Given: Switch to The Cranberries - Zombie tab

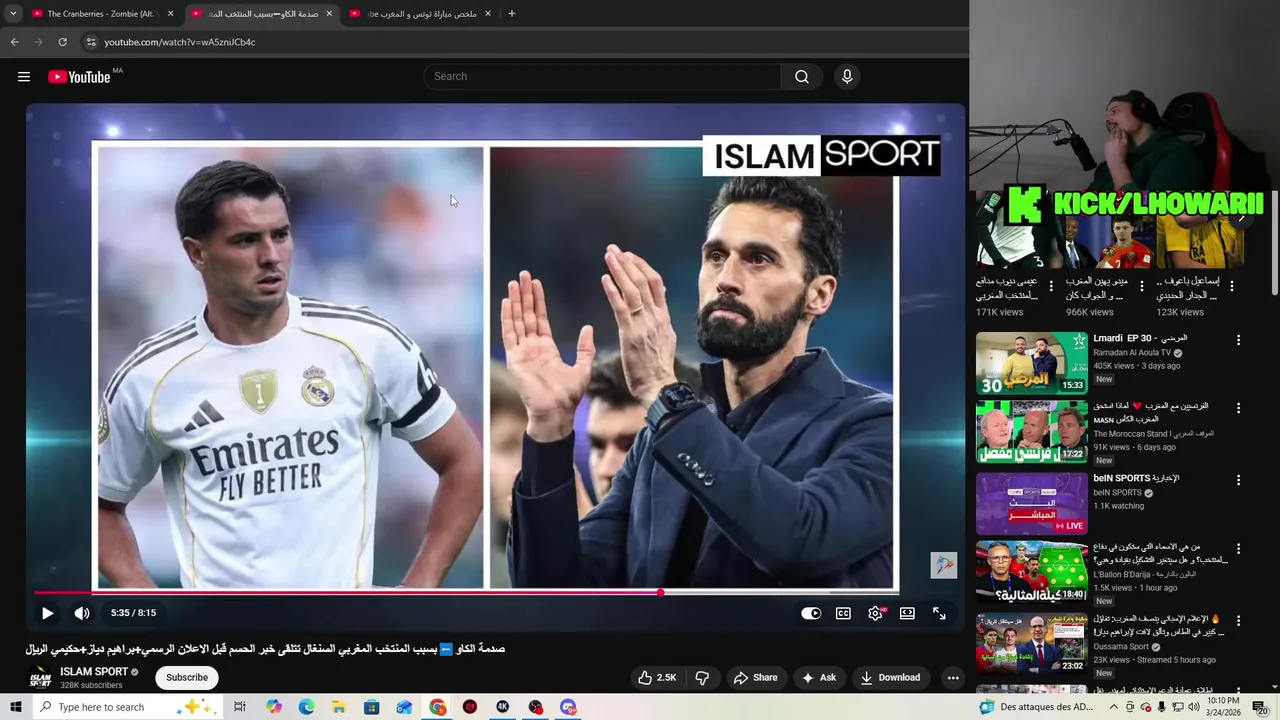Looking at the screenshot, I should pos(100,14).
